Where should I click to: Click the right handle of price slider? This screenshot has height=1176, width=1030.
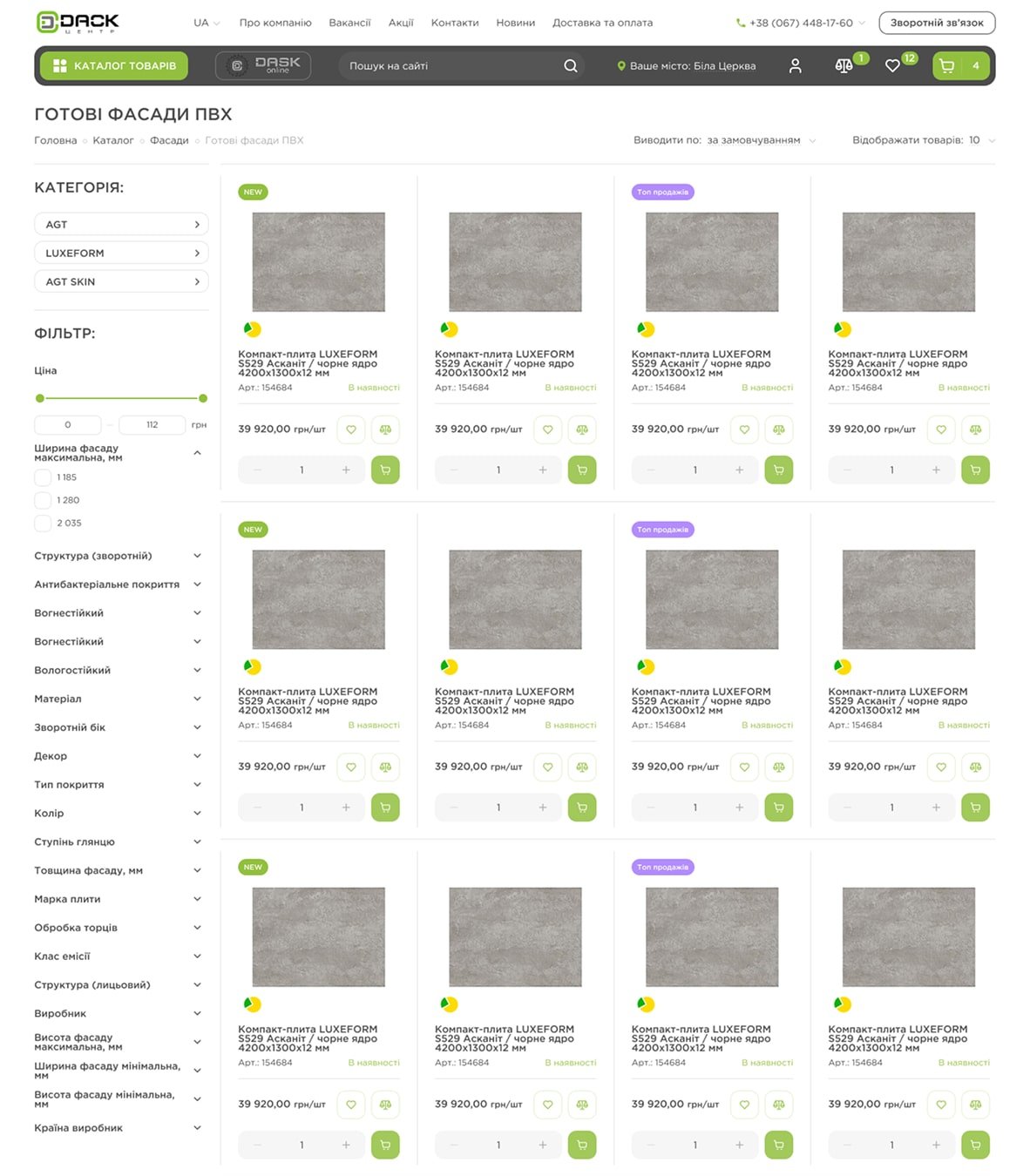pyautogui.click(x=203, y=398)
